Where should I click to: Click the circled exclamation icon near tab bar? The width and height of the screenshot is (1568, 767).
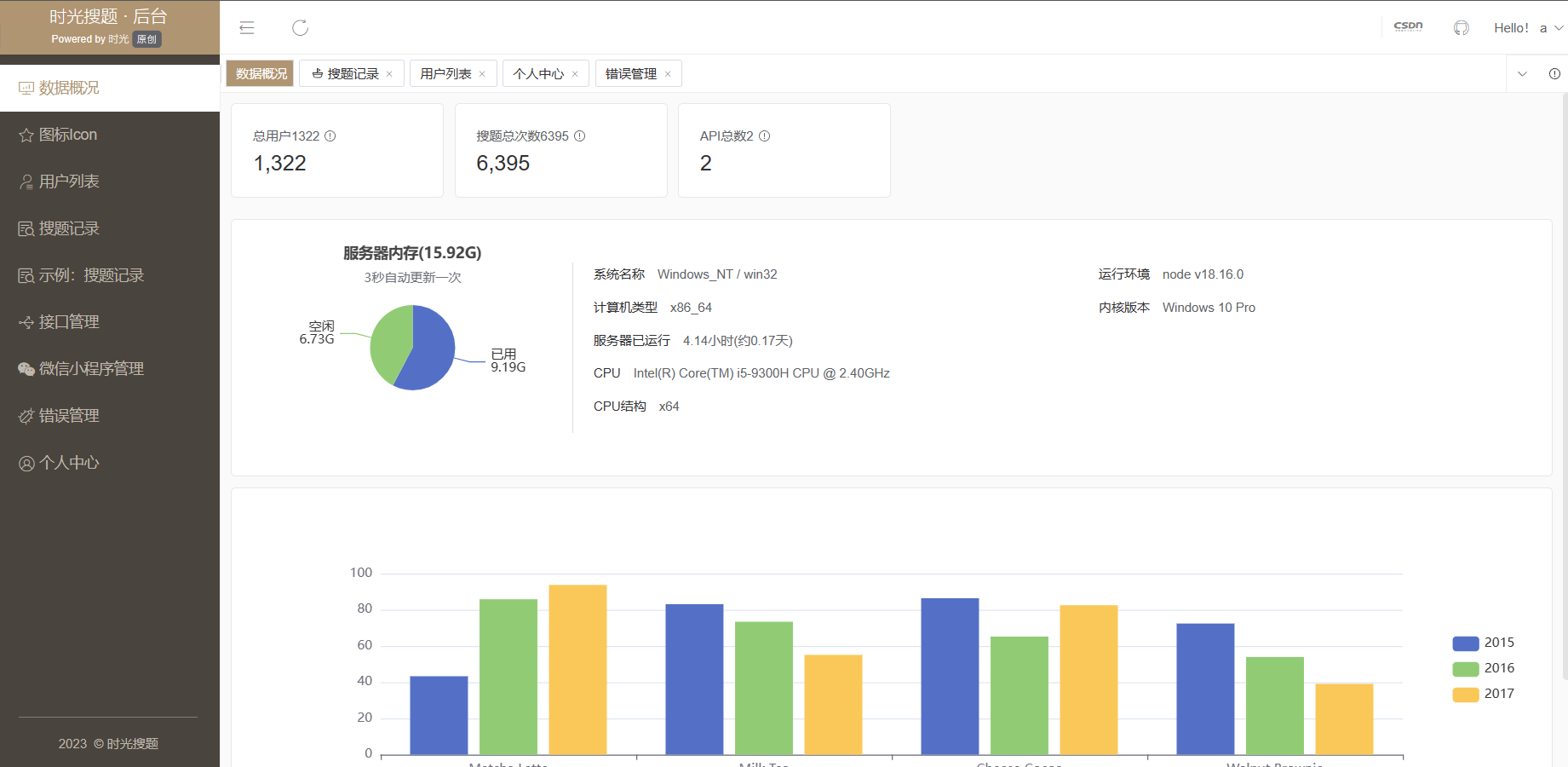pyautogui.click(x=1557, y=74)
